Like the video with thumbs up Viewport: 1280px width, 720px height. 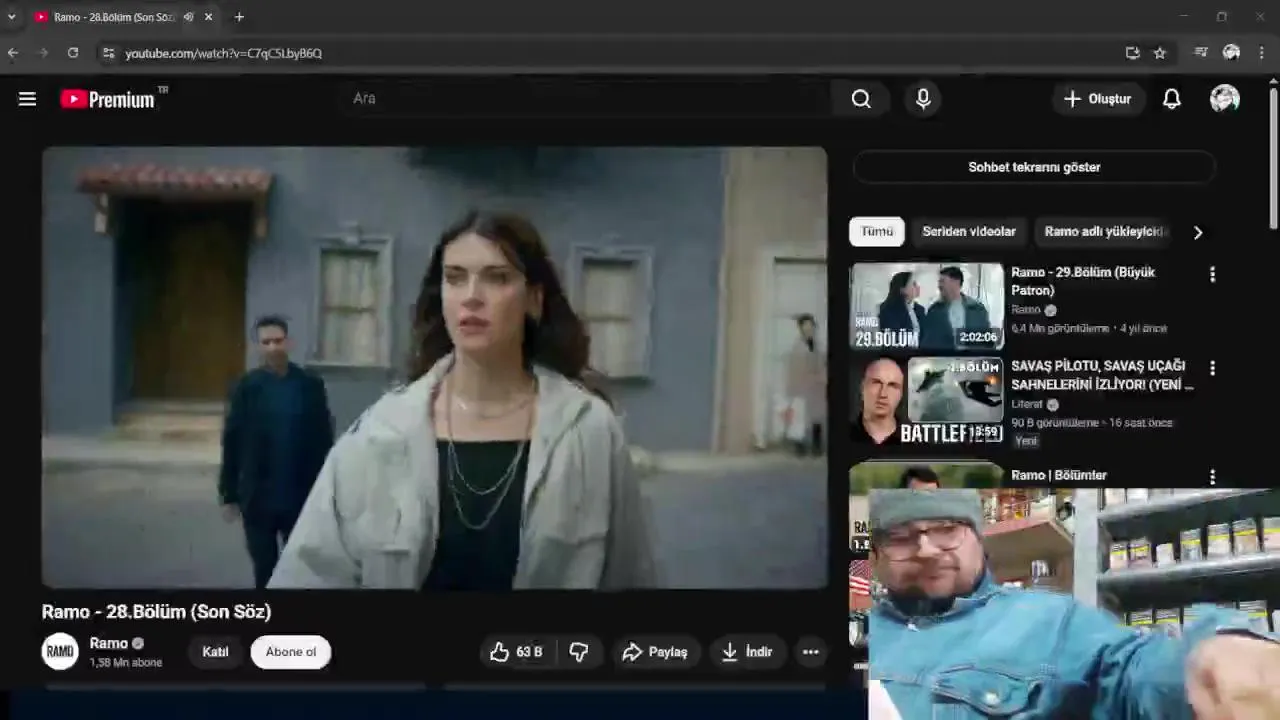click(517, 652)
